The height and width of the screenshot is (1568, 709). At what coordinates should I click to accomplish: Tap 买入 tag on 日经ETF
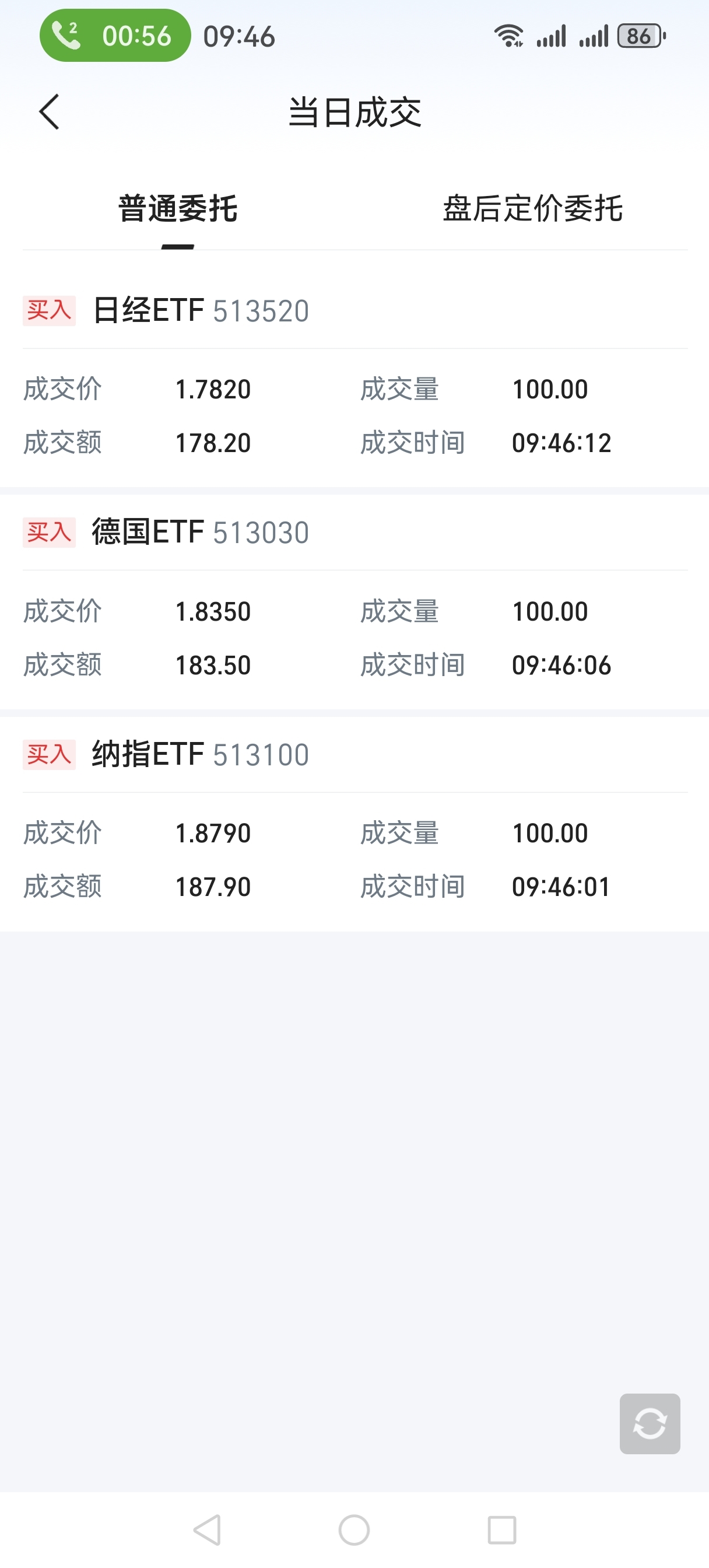[x=50, y=310]
